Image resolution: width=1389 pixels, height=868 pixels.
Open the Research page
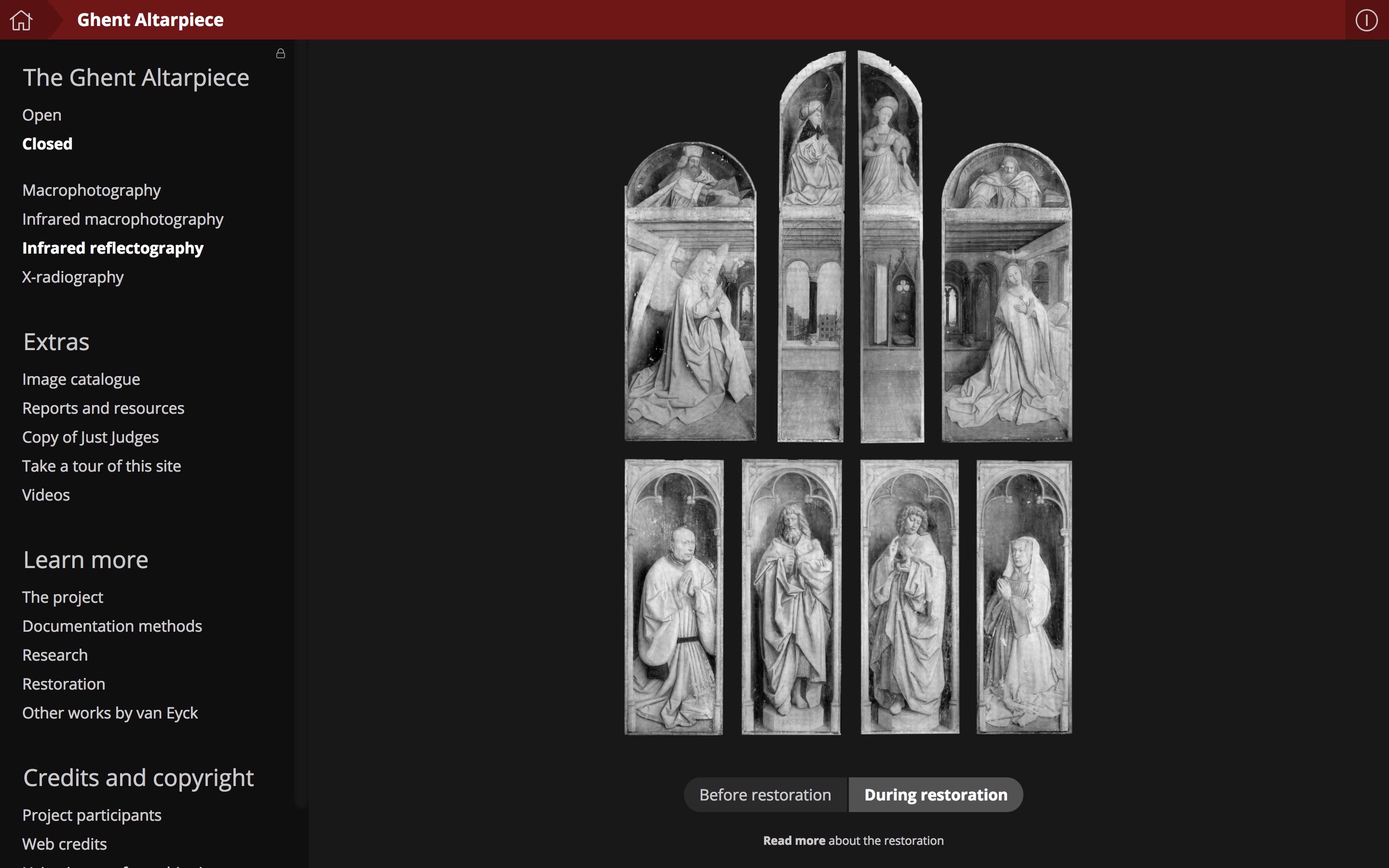[x=55, y=655]
